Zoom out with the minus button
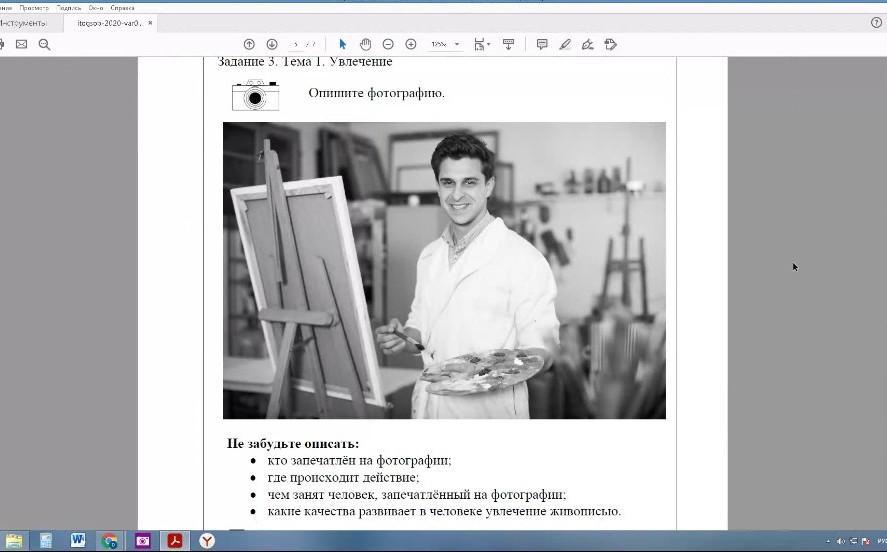The width and height of the screenshot is (887, 552). coord(388,44)
